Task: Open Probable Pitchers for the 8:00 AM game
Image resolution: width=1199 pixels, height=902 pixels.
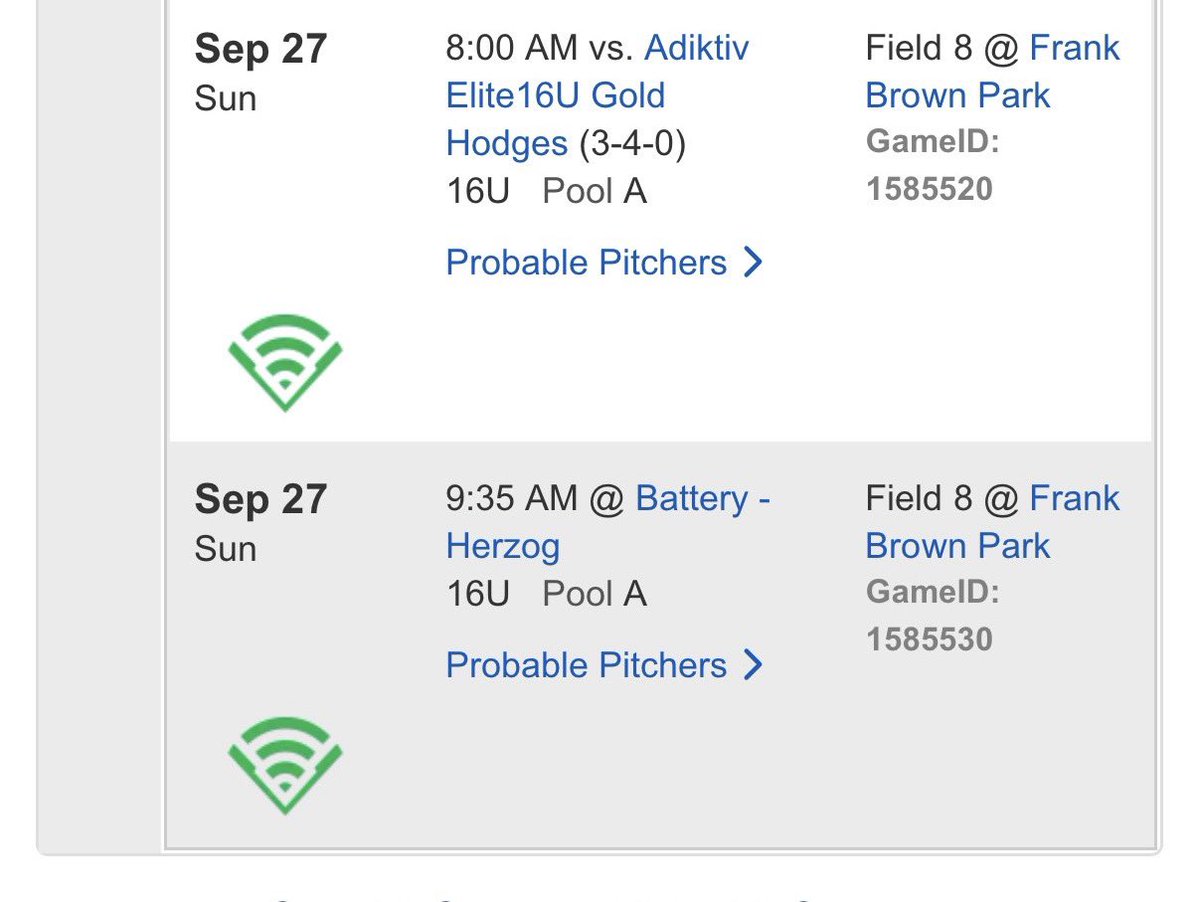Action: coord(604,262)
